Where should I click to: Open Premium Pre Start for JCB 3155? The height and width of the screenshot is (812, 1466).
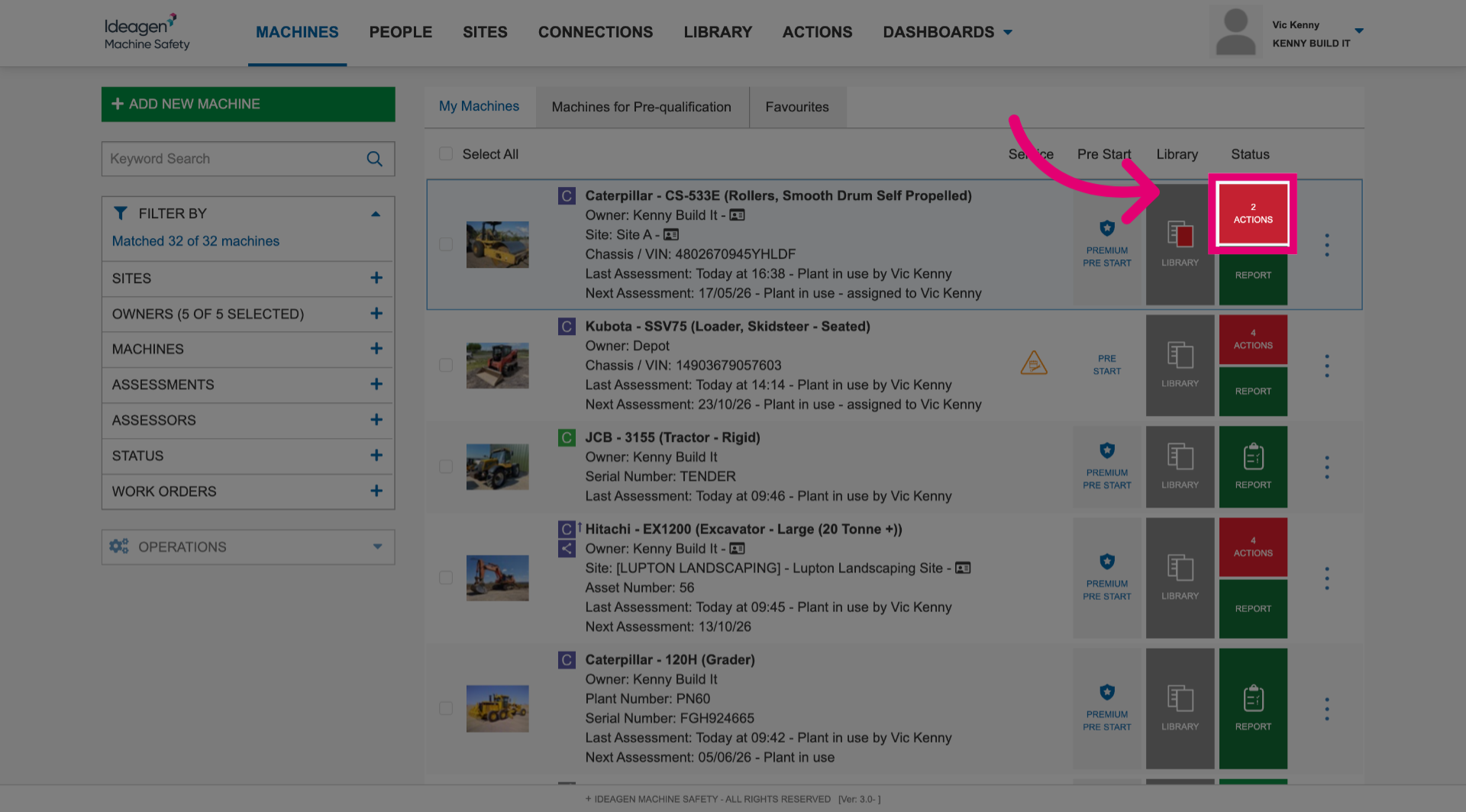point(1106,466)
